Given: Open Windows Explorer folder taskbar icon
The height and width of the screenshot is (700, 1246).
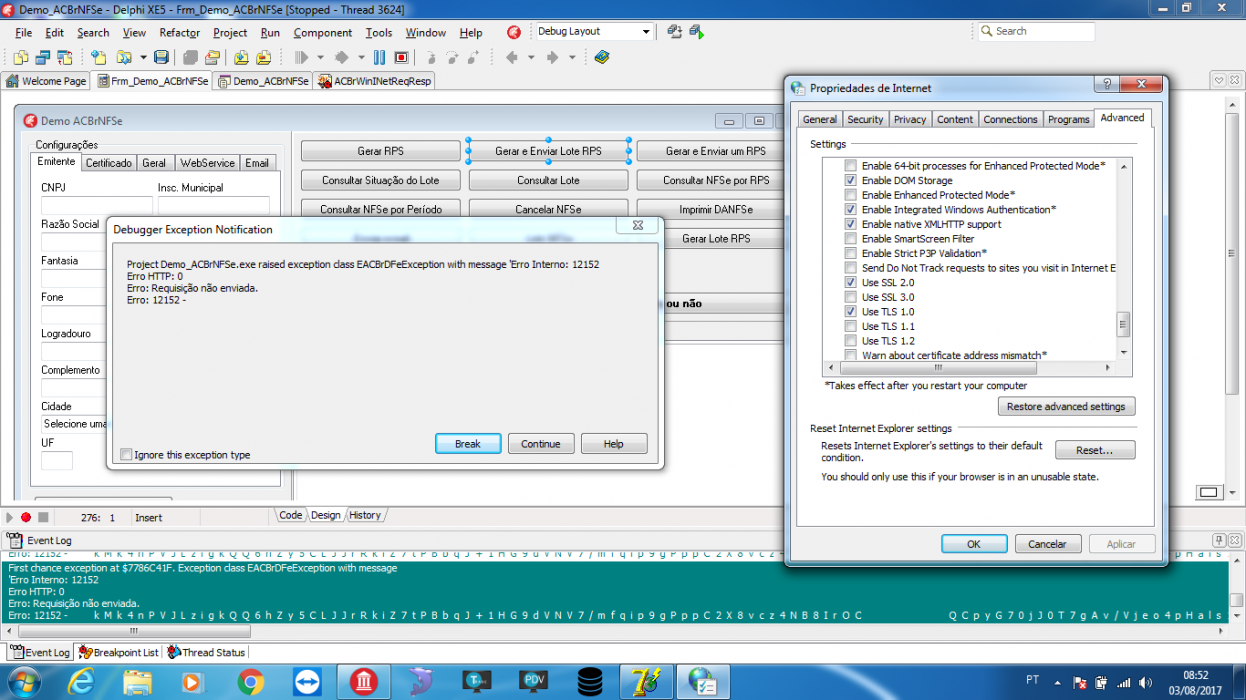Looking at the screenshot, I should [138, 681].
